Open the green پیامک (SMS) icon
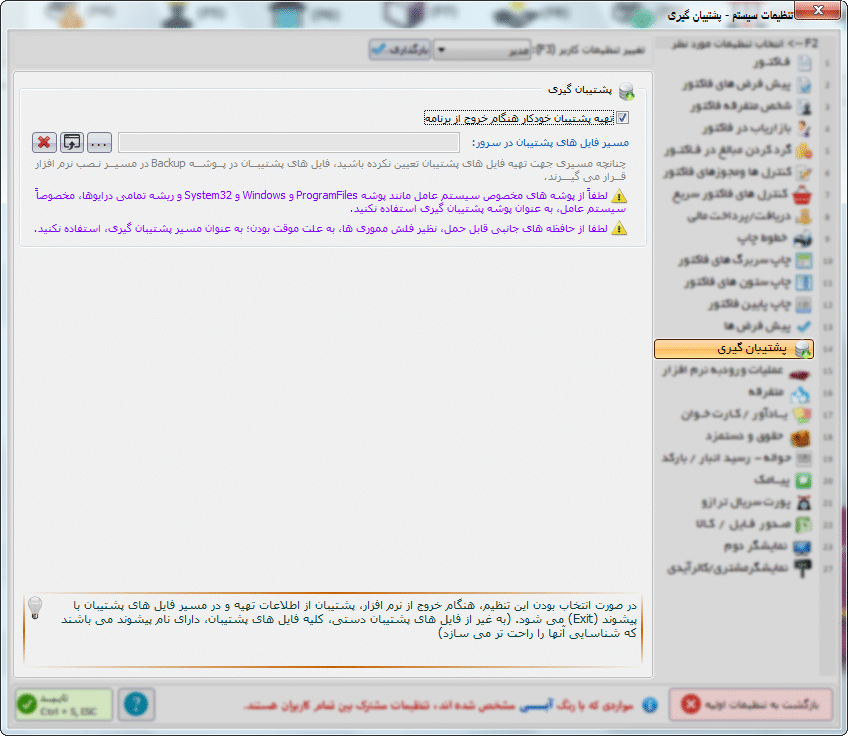Screen dimensions: 848x736 point(804,480)
